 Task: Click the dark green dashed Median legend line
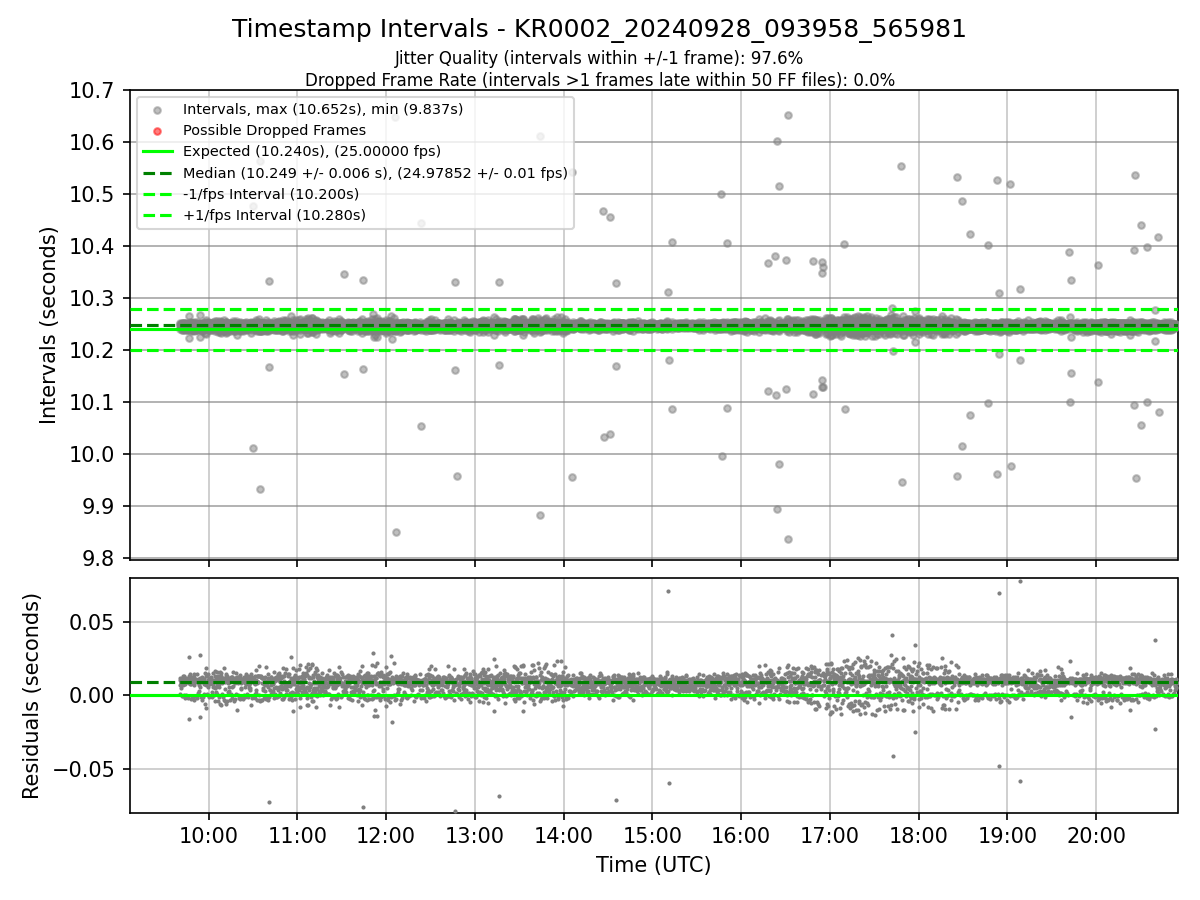click(157, 173)
